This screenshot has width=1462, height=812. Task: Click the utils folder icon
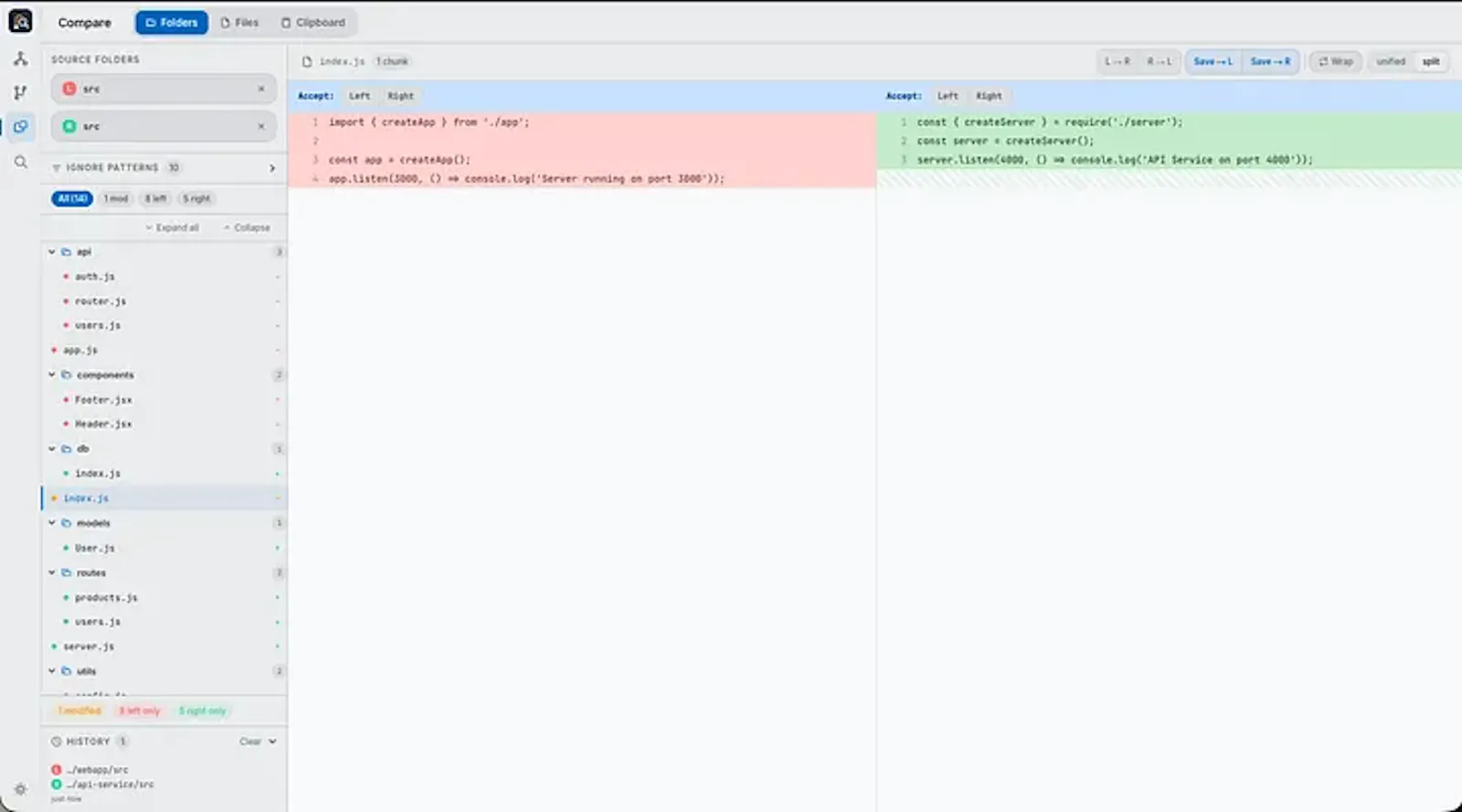click(x=66, y=671)
